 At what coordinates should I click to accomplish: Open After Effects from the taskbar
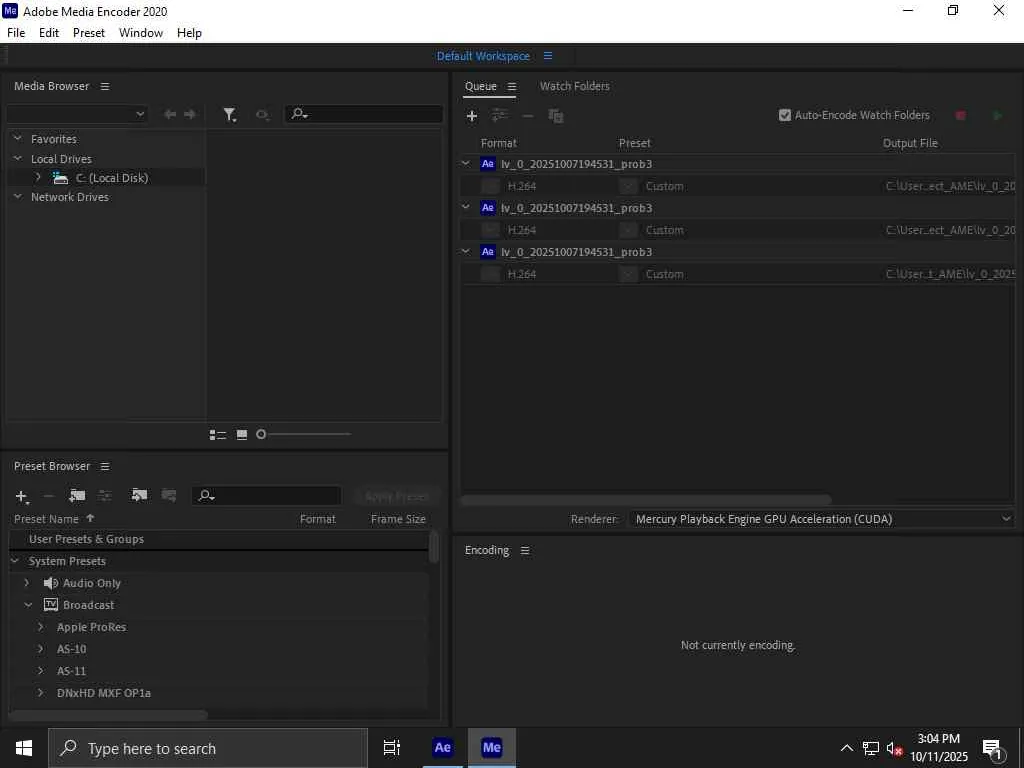pyautogui.click(x=443, y=748)
